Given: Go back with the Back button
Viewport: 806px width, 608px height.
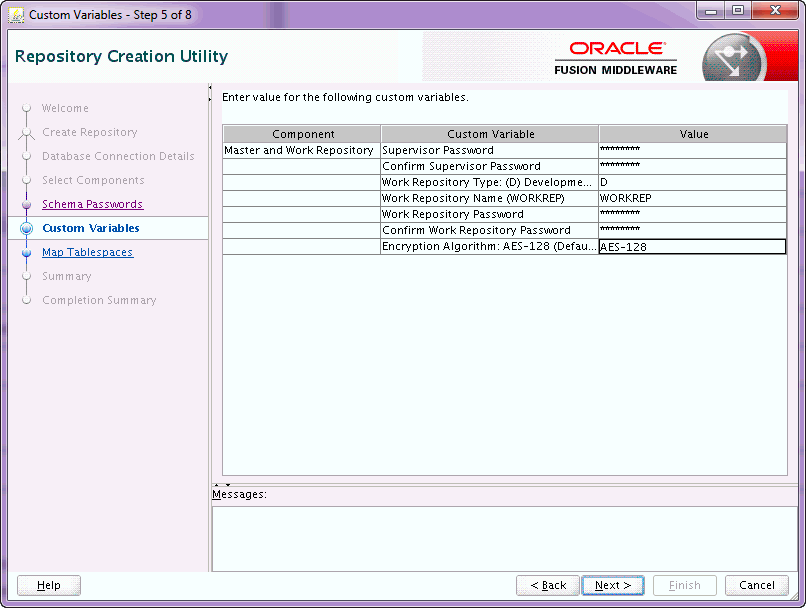Looking at the screenshot, I should (x=548, y=585).
